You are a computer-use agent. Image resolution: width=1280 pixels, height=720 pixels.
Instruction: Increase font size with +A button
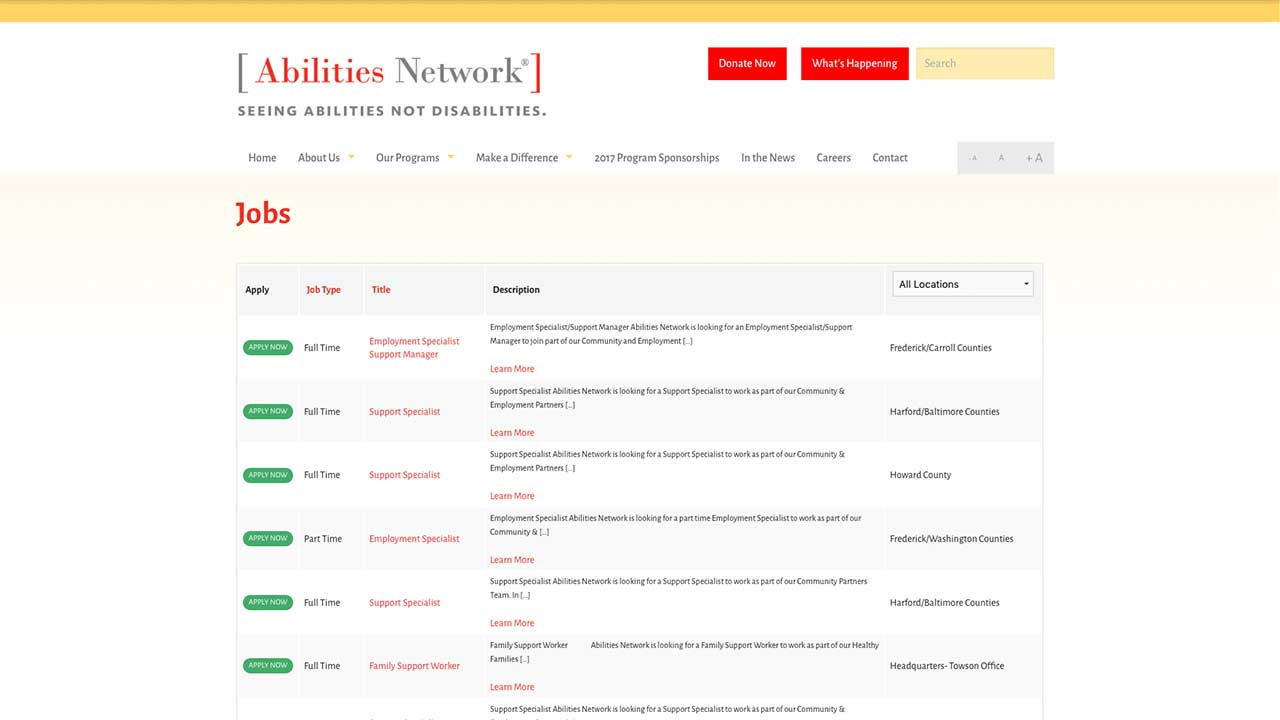click(1034, 158)
